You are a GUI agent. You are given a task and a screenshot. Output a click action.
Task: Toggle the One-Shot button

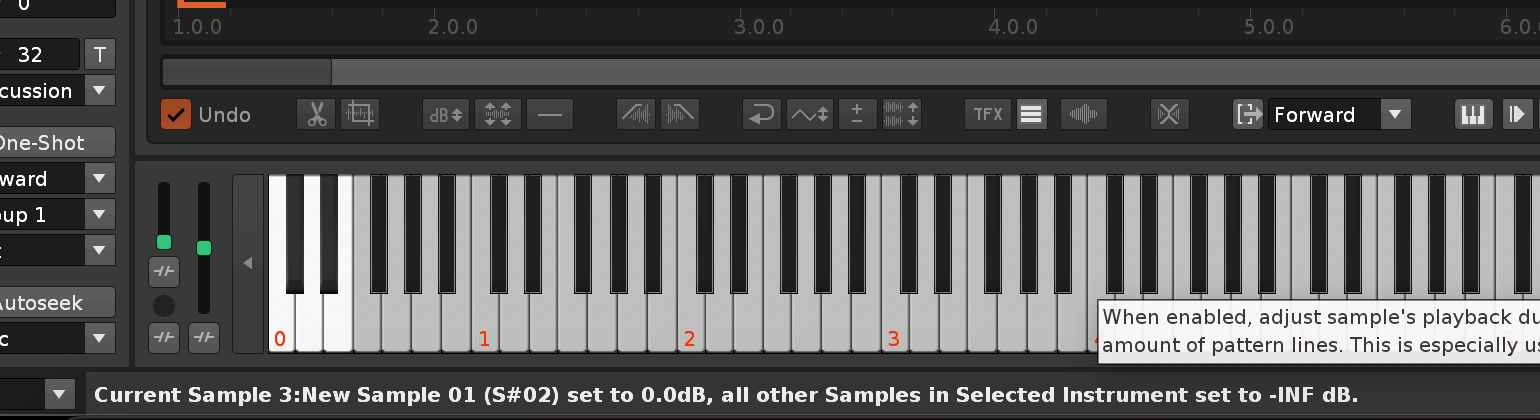(50, 143)
